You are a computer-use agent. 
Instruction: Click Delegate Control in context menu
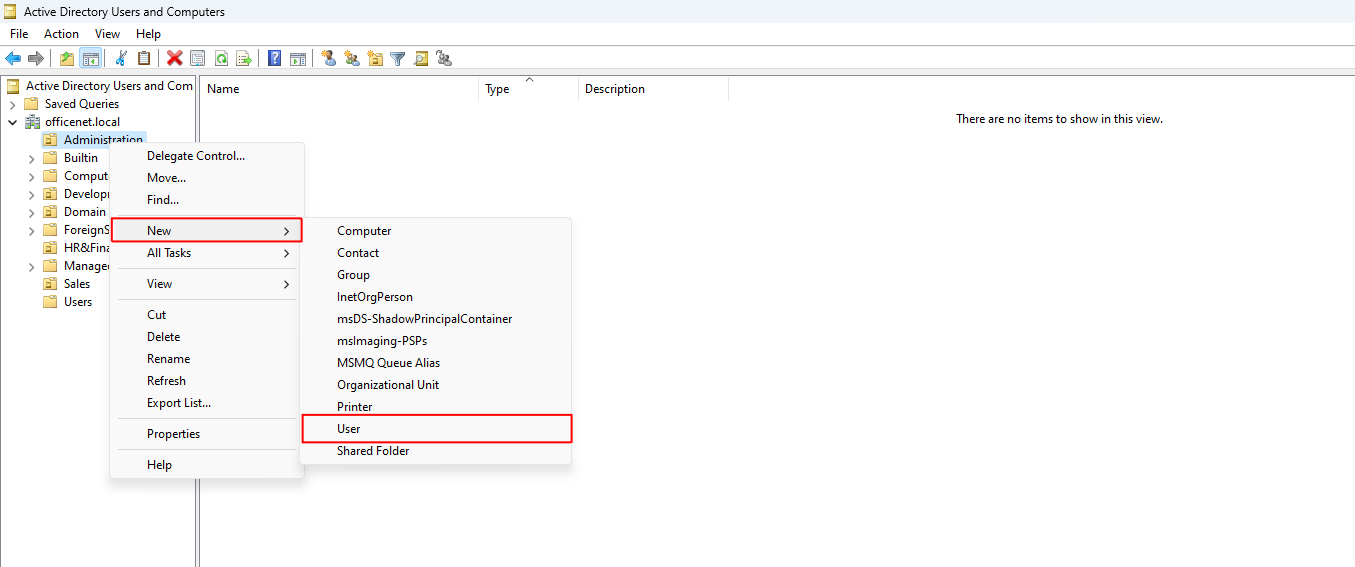pos(196,156)
